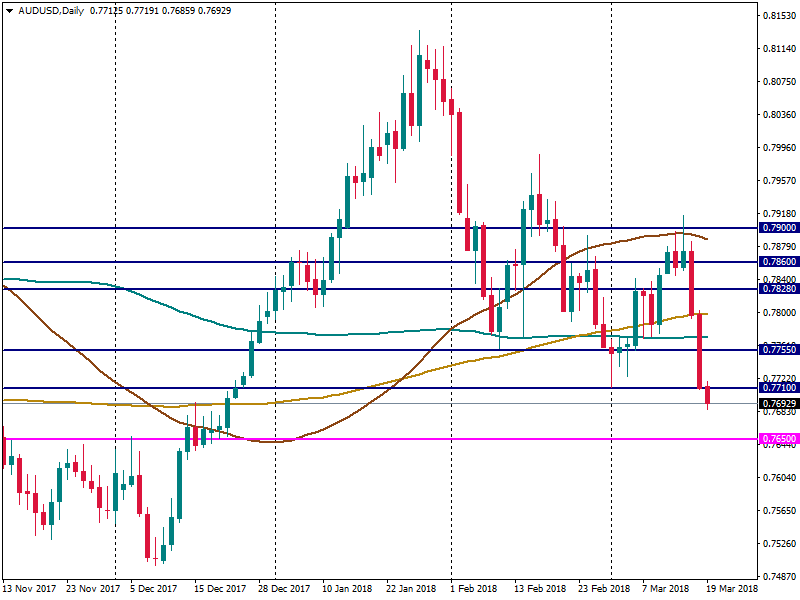The width and height of the screenshot is (800, 600).
Task: Click the 0.78280 horizontal line label
Action: pos(778,289)
